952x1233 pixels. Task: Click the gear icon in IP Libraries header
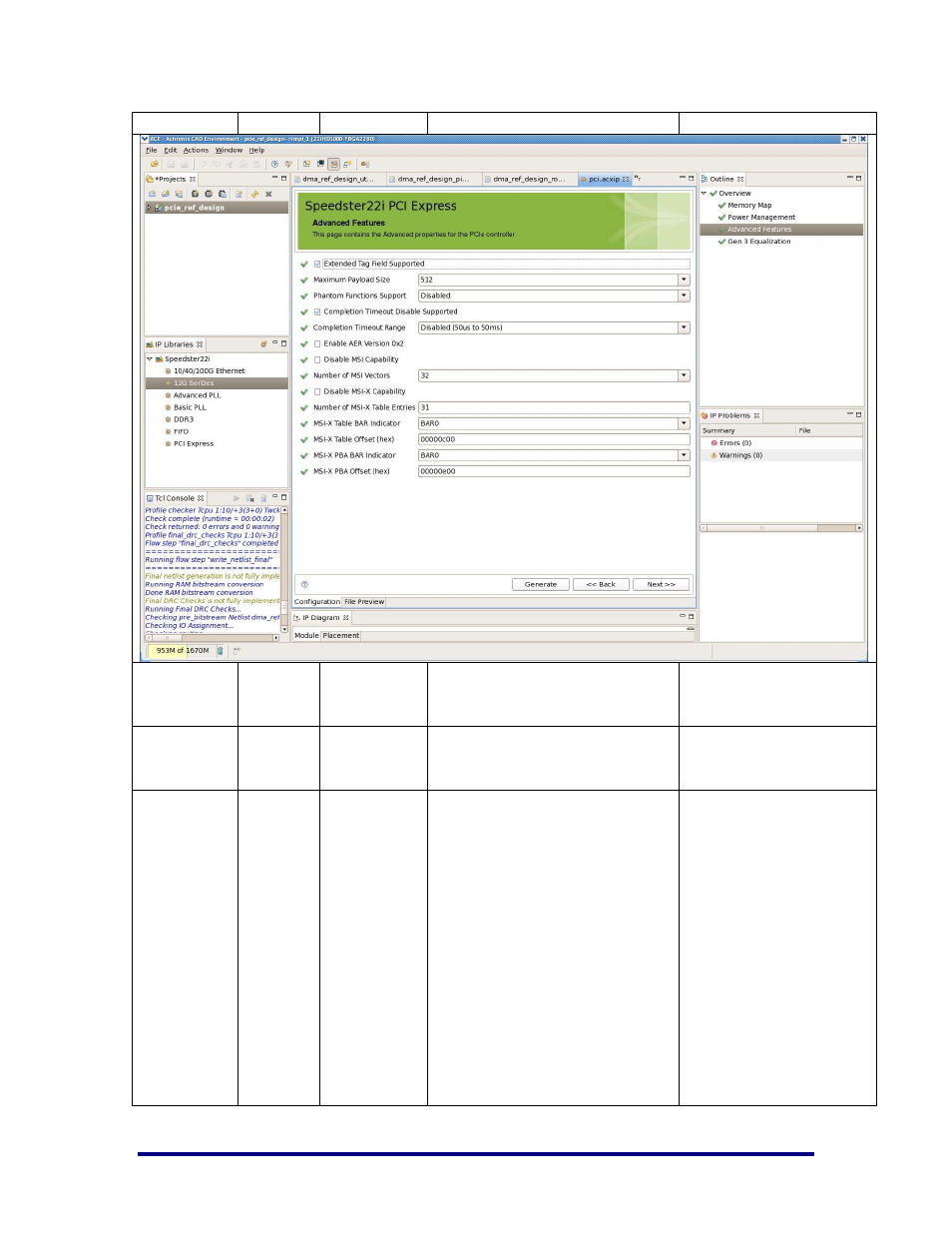pyautogui.click(x=263, y=344)
